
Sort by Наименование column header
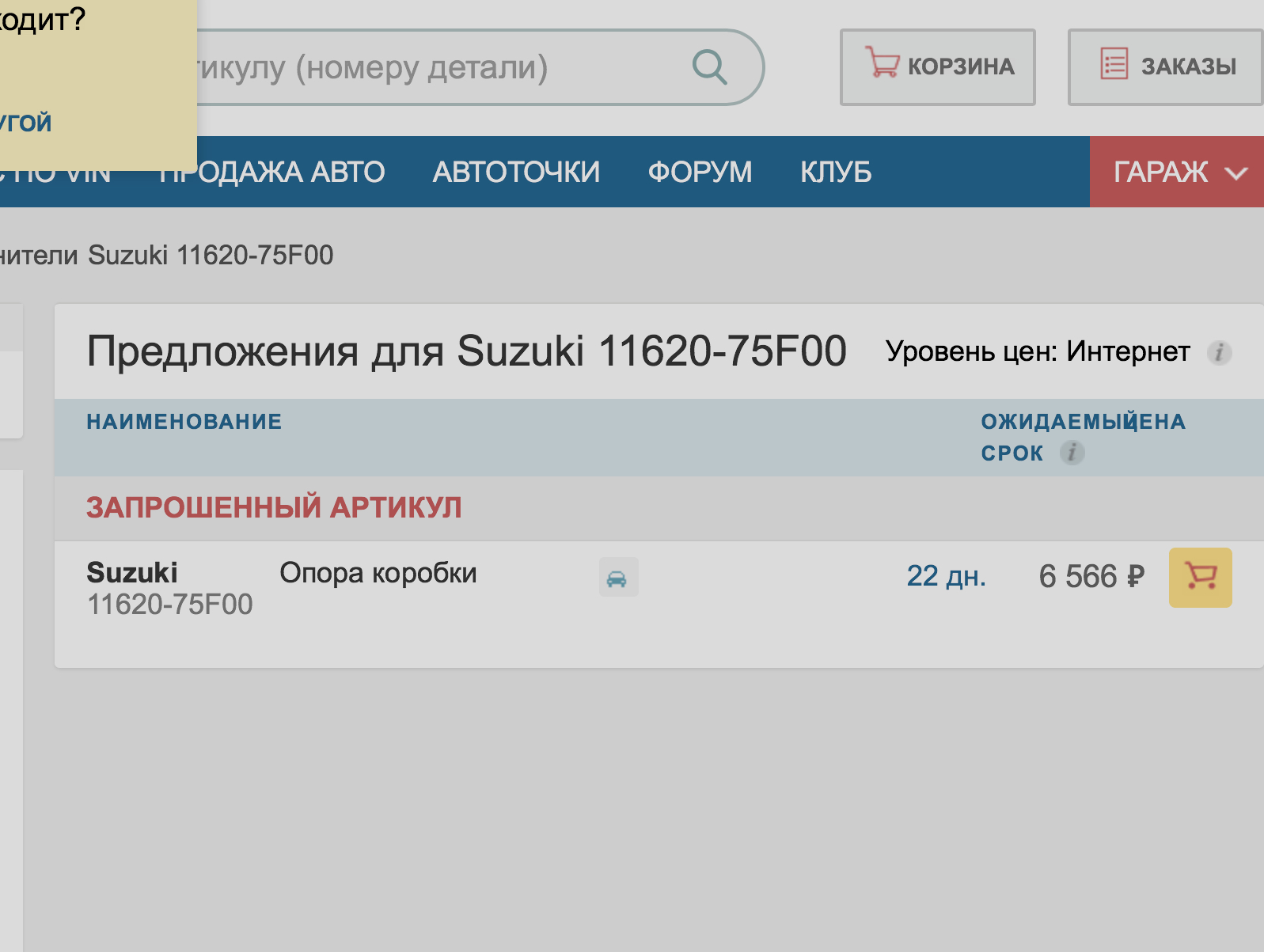(x=184, y=421)
